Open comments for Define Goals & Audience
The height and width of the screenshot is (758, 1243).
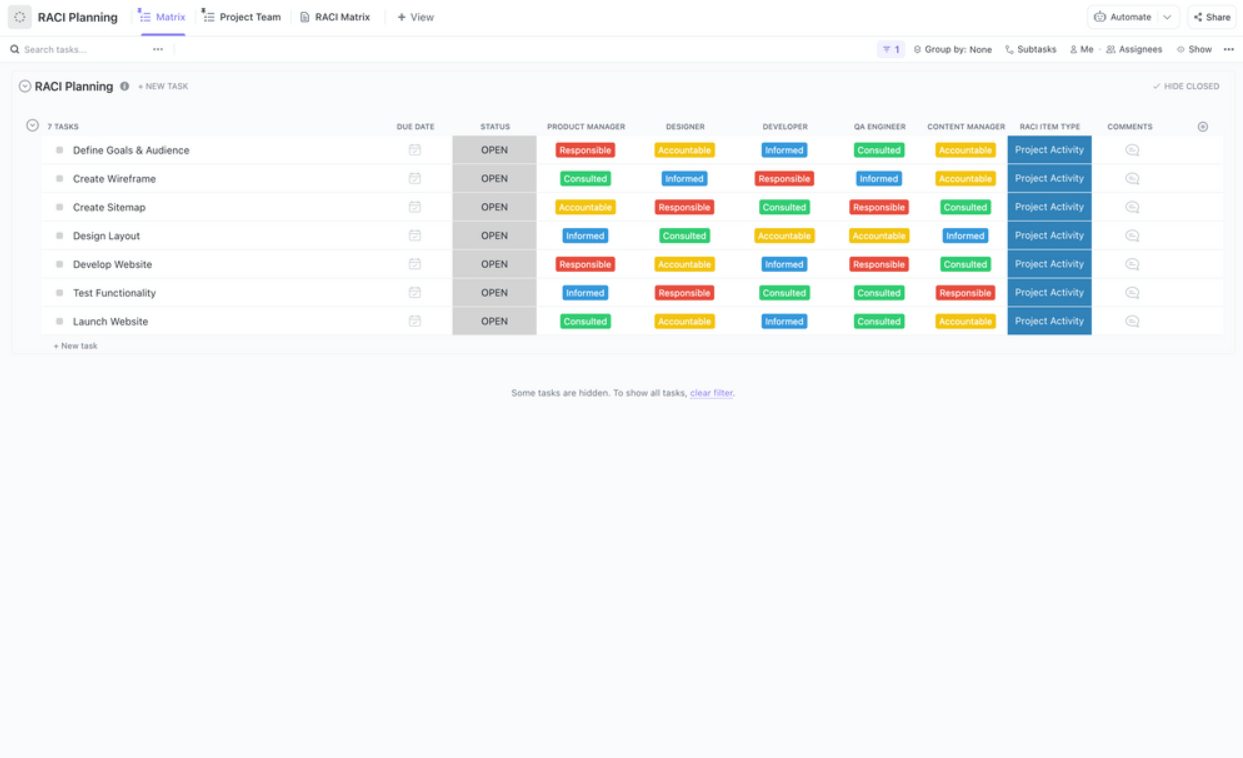[1132, 150]
